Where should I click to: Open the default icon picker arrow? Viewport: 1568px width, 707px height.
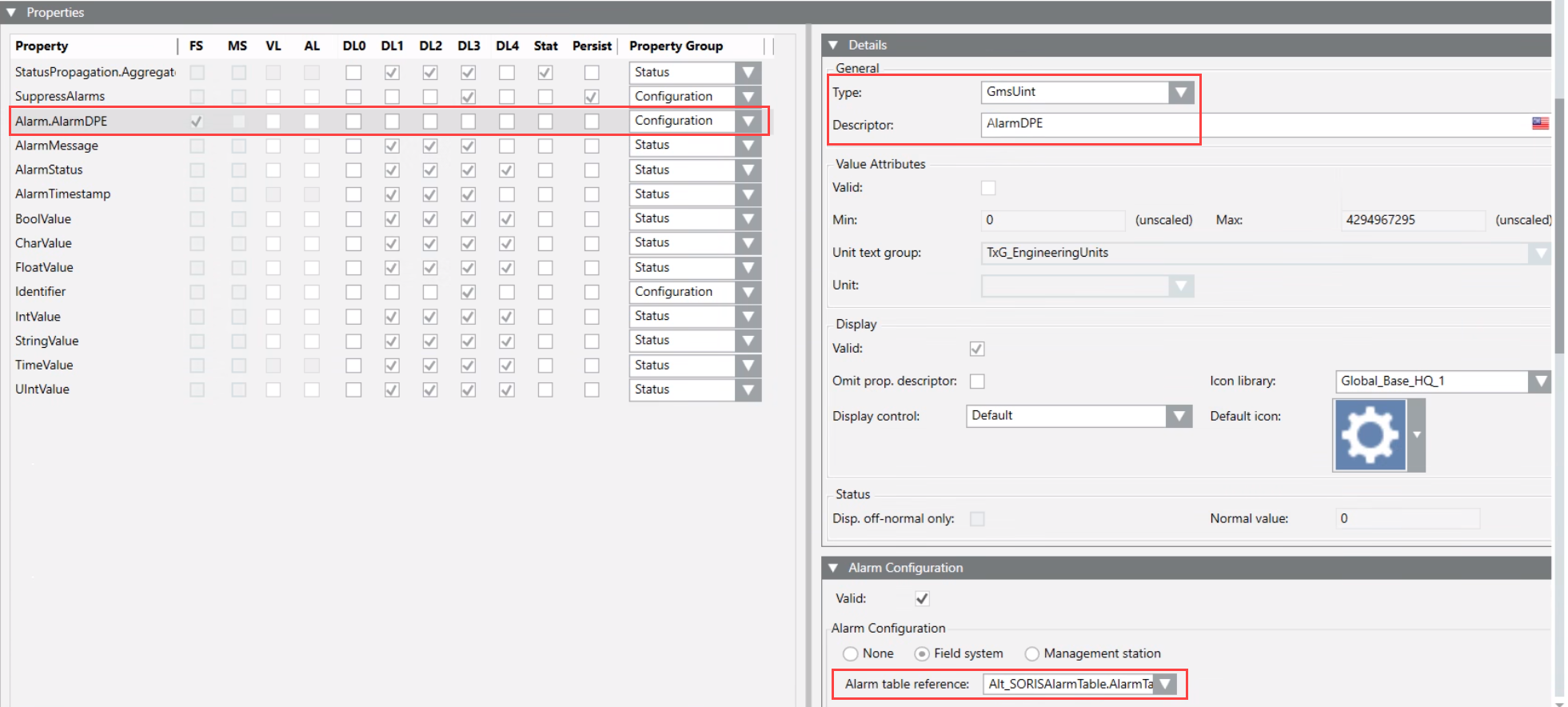tap(1416, 435)
